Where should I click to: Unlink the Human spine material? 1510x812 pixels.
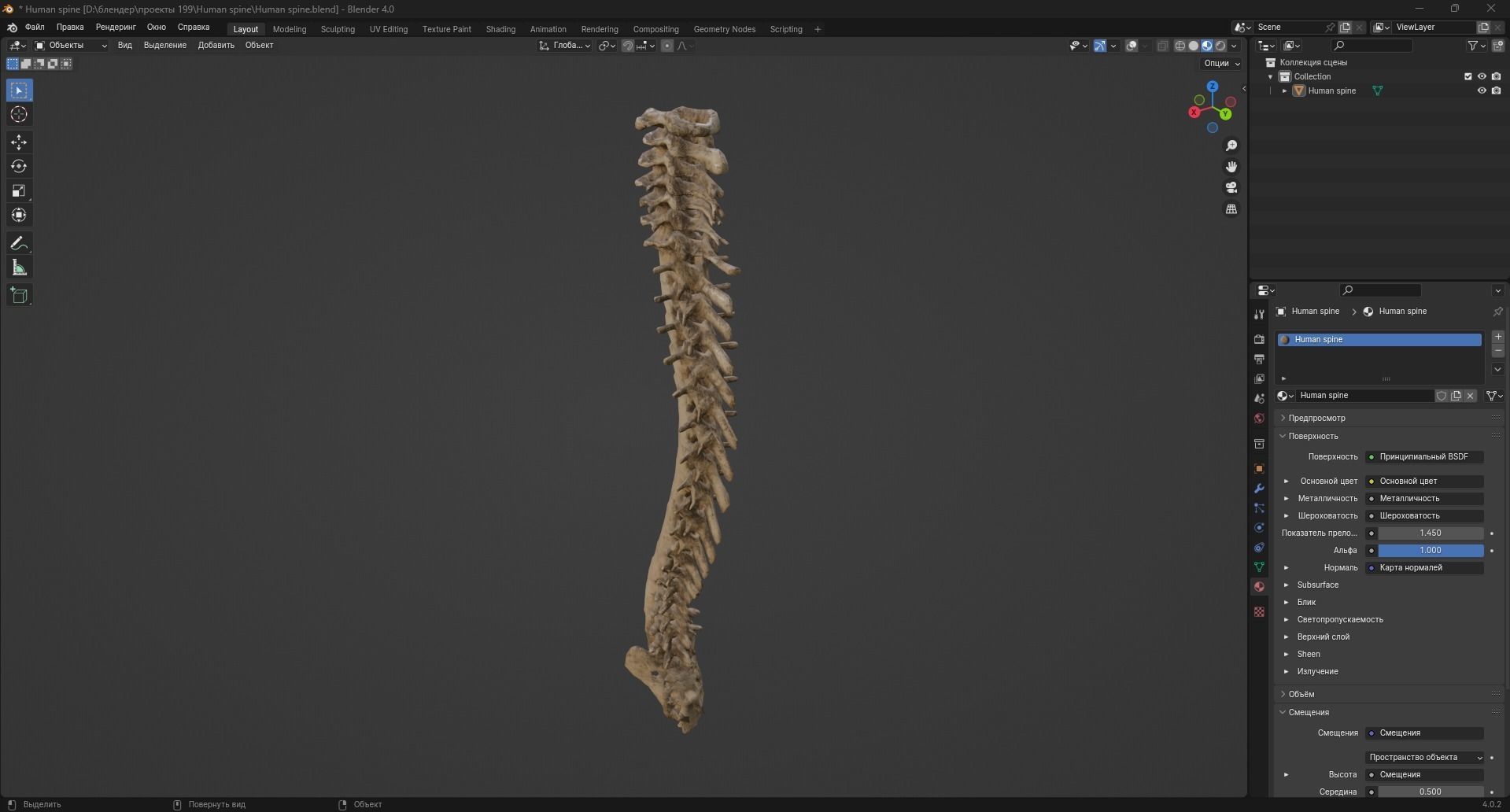[x=1471, y=396]
